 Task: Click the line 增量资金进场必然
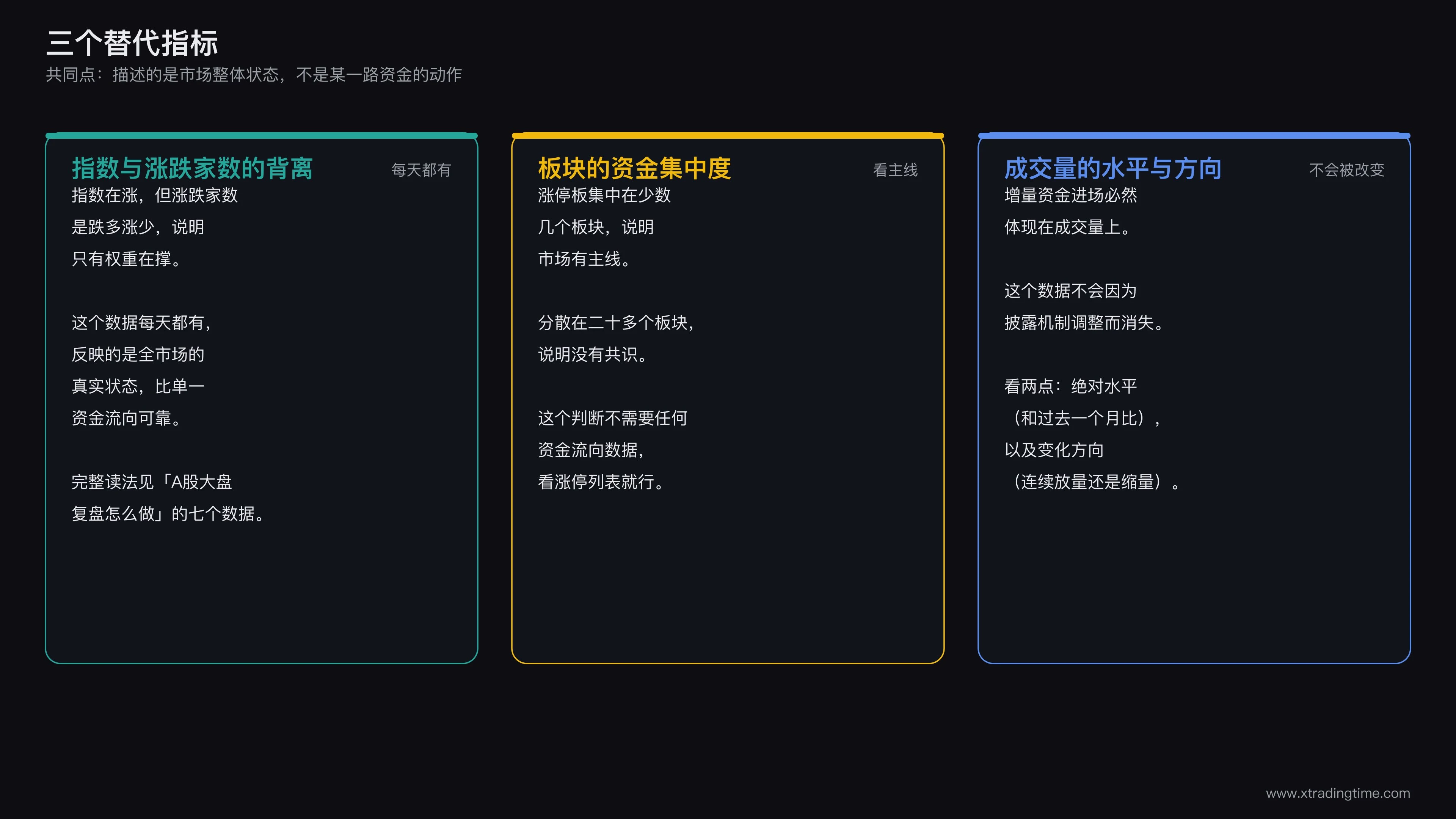pos(1070,196)
